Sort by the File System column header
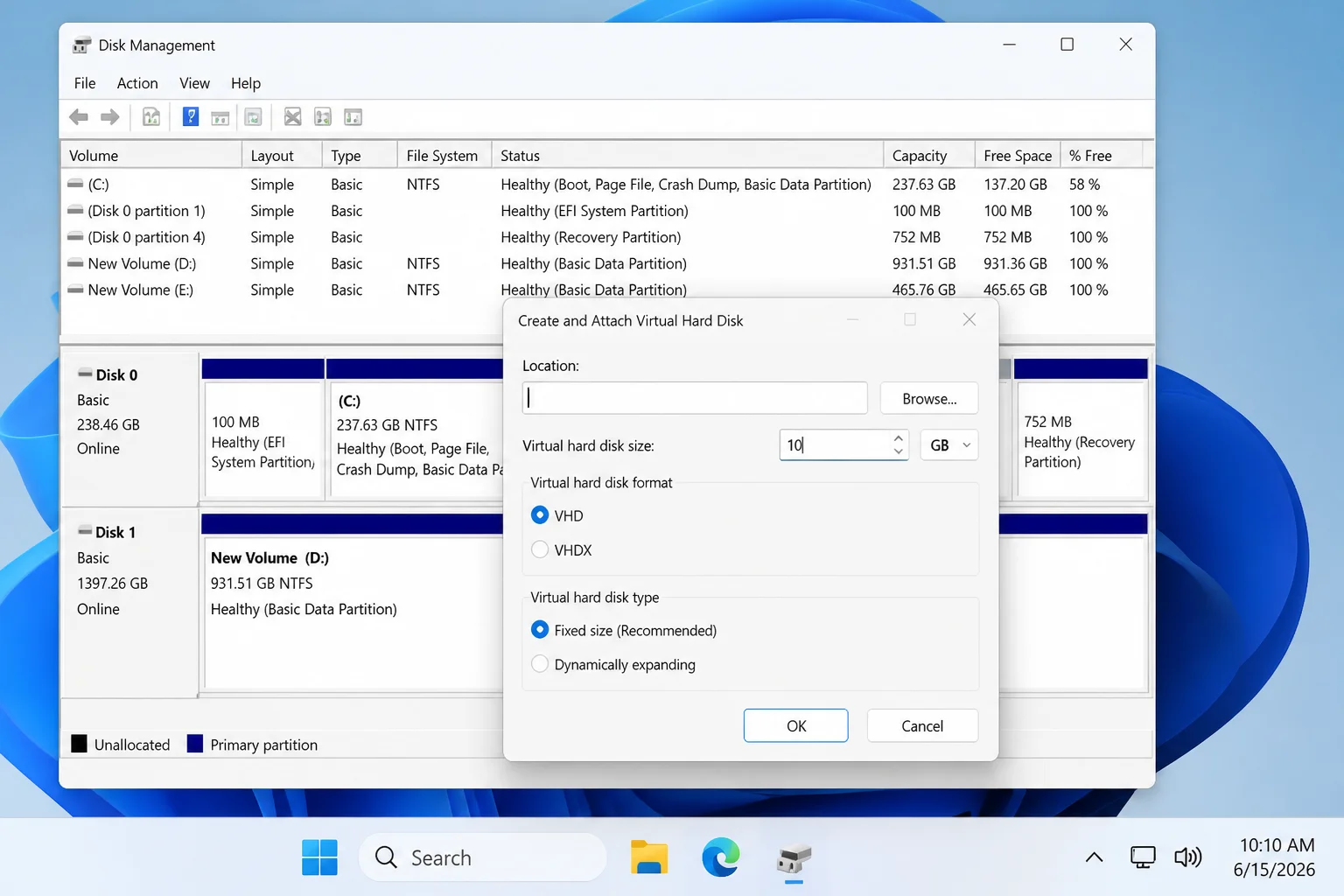This screenshot has width=1344, height=896. pos(444,155)
